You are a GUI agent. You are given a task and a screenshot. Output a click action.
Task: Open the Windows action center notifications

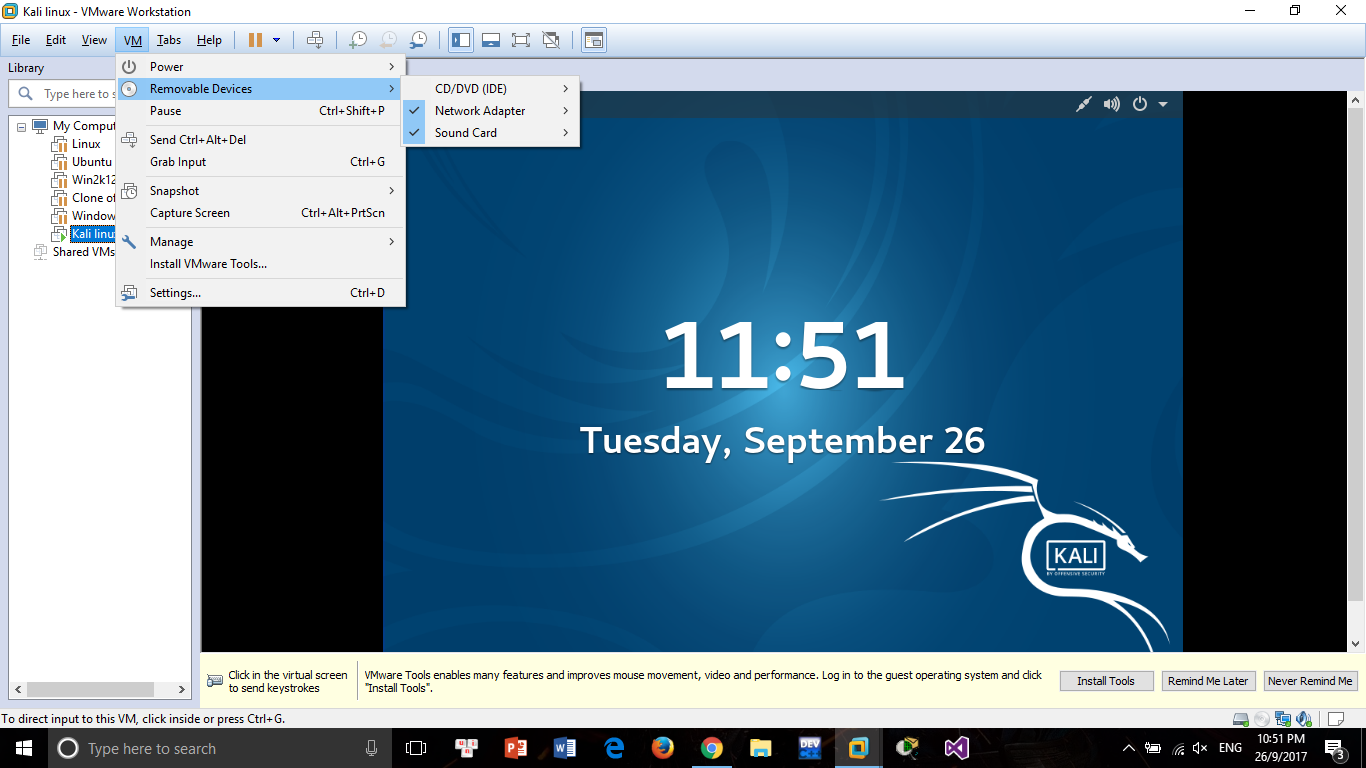point(1334,748)
